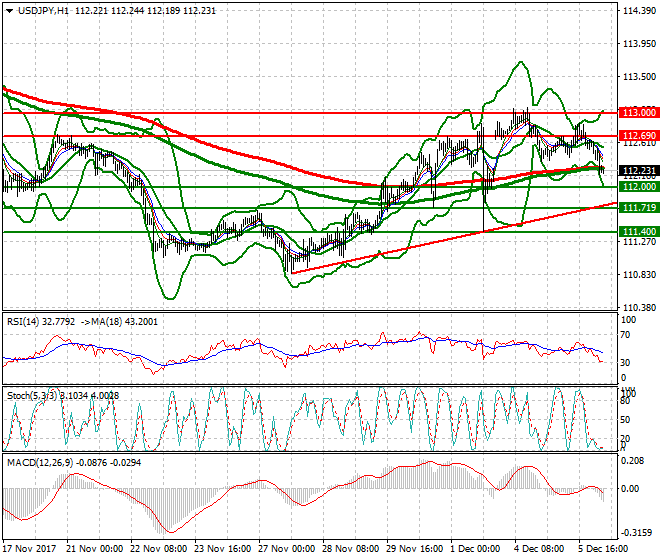660x560 pixels.
Task: Click the Stochastic scale value 50
Action: (x=625, y=420)
